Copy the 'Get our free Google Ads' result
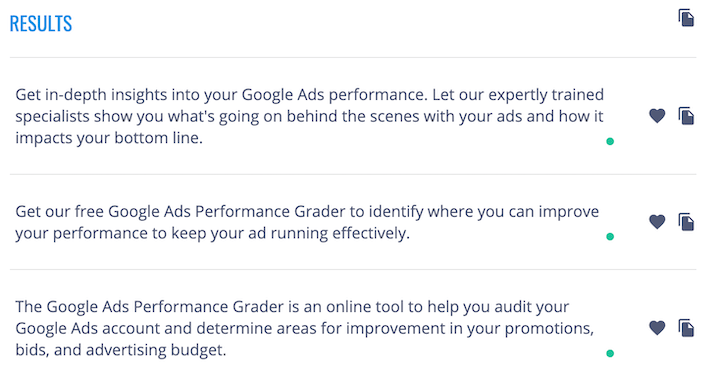720x378 pixels. coord(686,222)
